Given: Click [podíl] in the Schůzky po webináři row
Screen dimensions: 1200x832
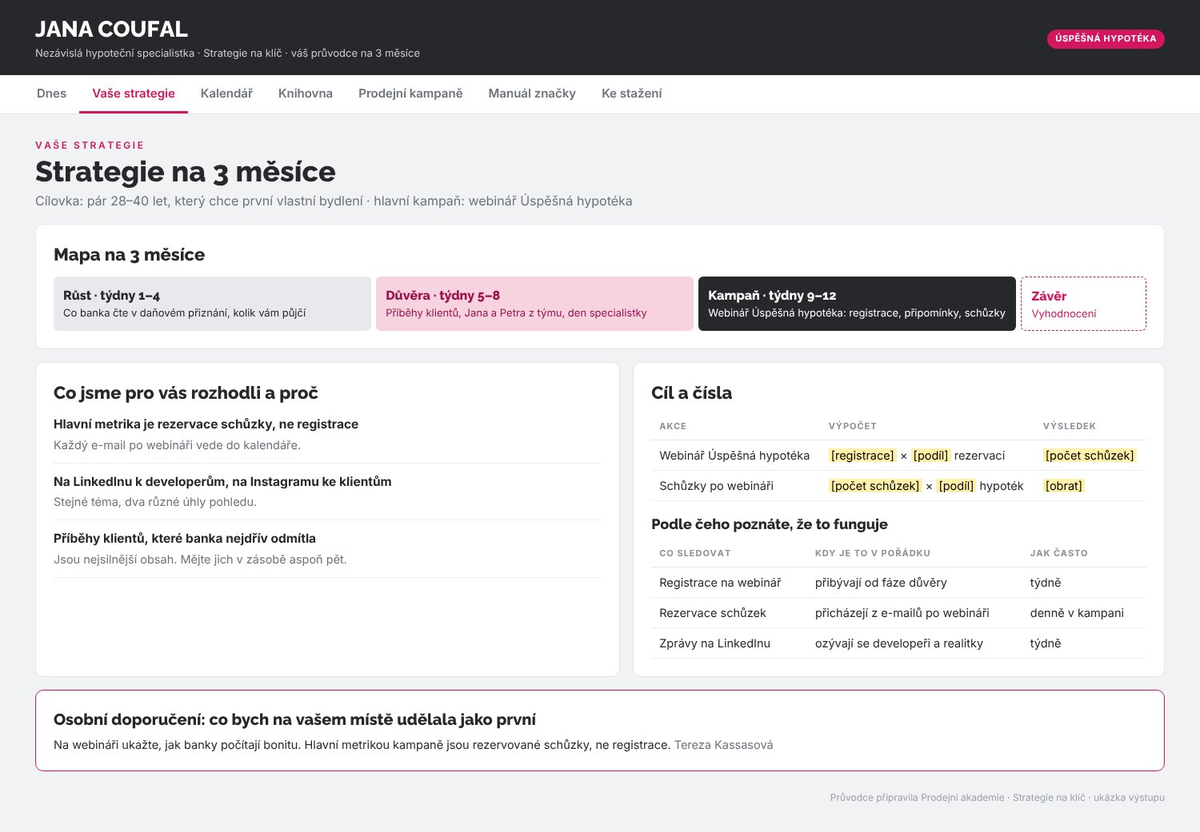Looking at the screenshot, I should 956,486.
